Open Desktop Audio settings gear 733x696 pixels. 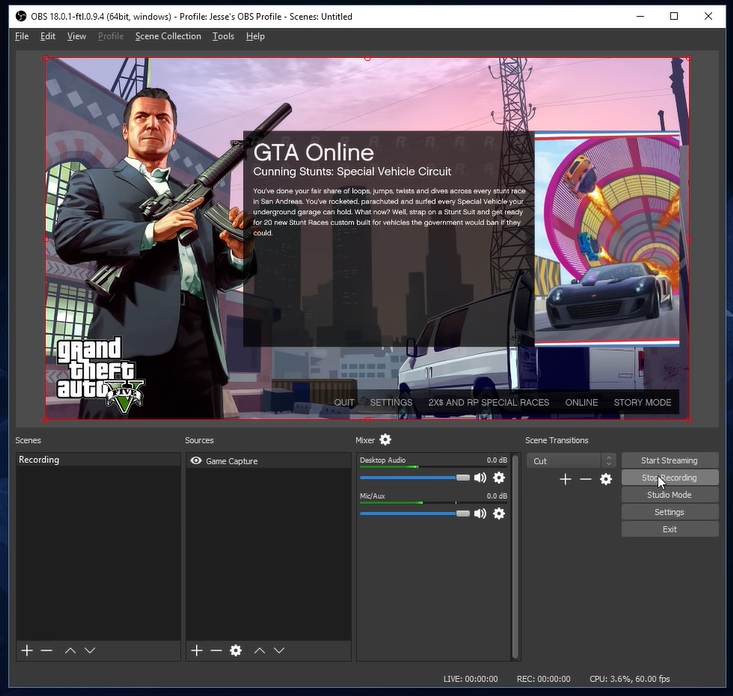499,478
